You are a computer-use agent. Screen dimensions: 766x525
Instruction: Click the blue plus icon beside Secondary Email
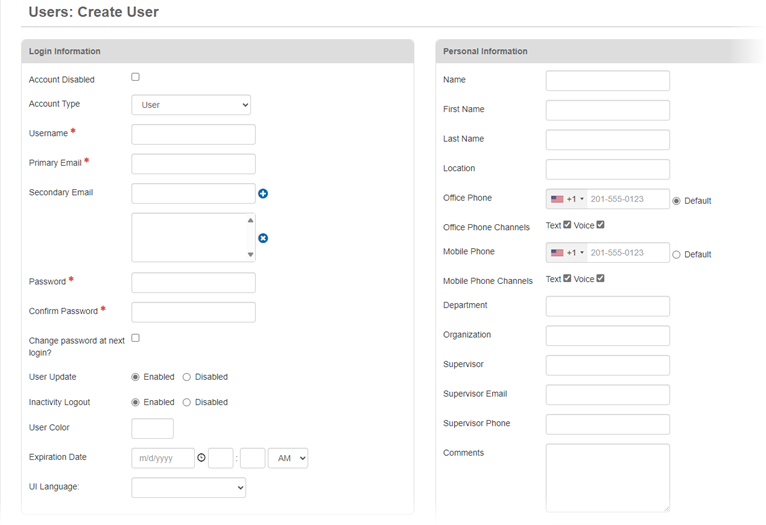[x=263, y=193]
